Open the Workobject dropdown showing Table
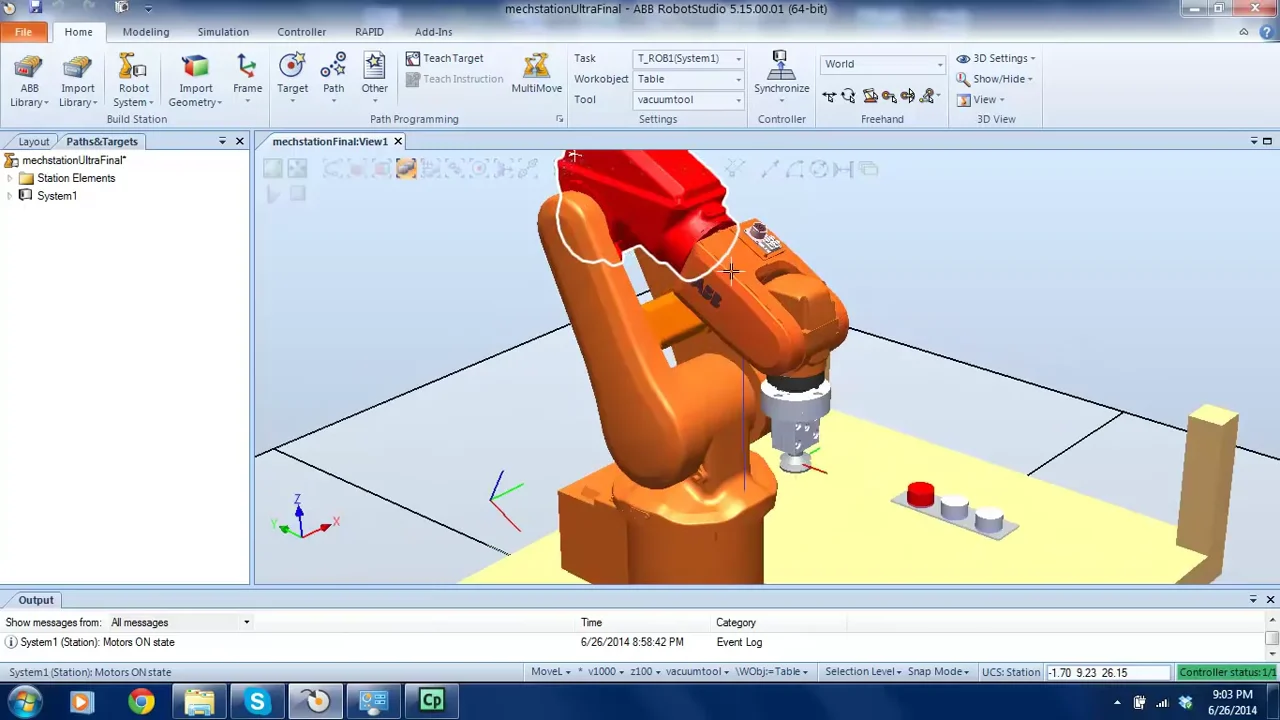The width and height of the screenshot is (1280, 720). click(x=689, y=79)
